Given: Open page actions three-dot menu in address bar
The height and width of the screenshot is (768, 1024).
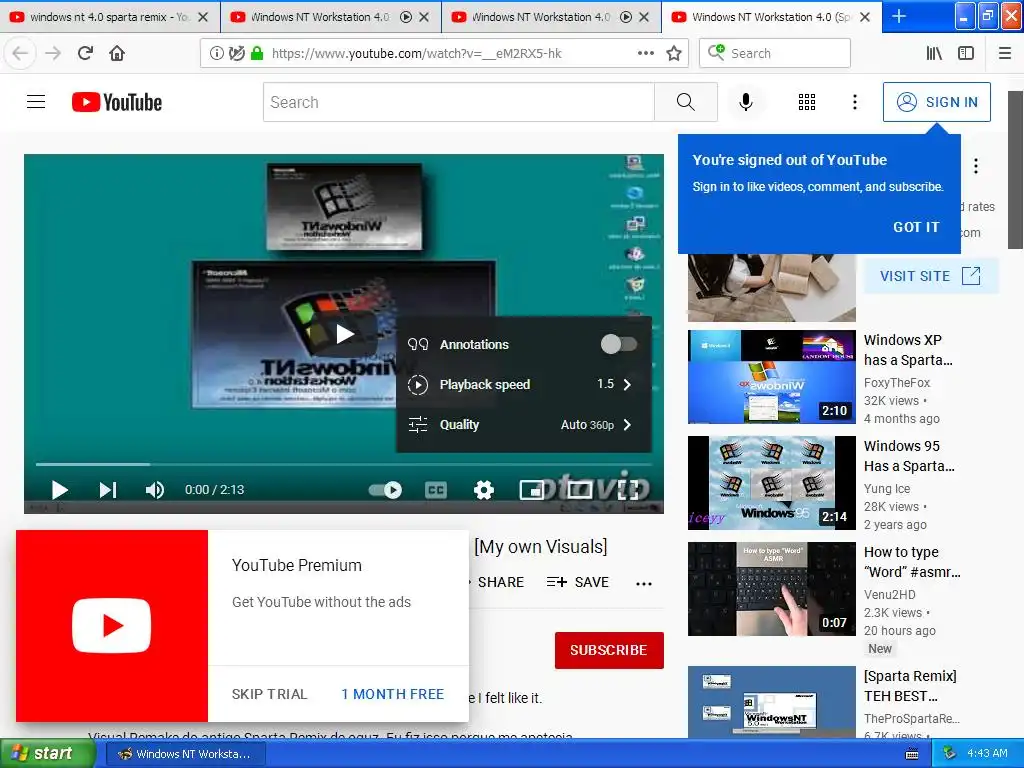Looking at the screenshot, I should click(x=645, y=54).
